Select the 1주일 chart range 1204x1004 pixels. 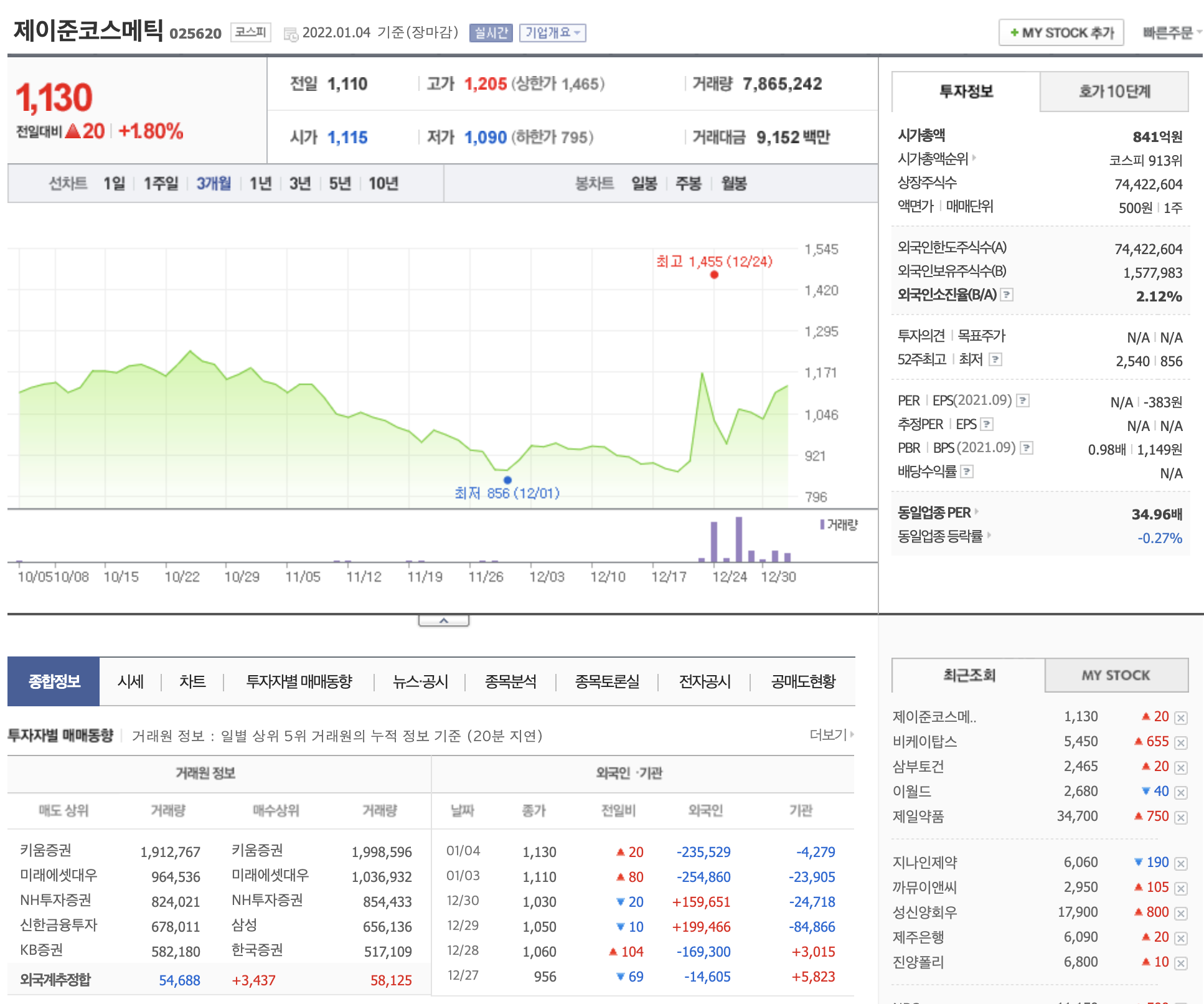[161, 184]
